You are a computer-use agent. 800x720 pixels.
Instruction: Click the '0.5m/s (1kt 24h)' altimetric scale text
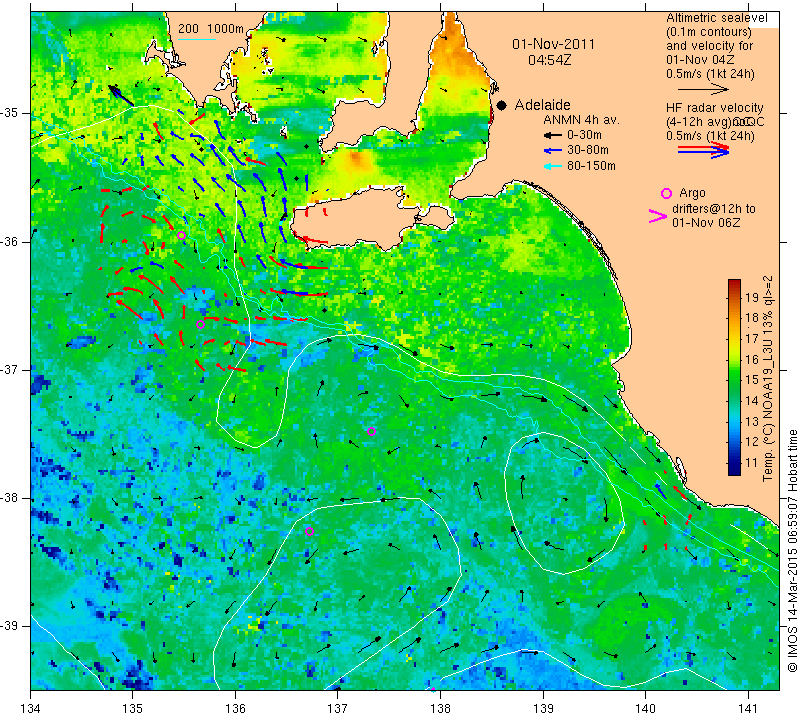pos(710,73)
